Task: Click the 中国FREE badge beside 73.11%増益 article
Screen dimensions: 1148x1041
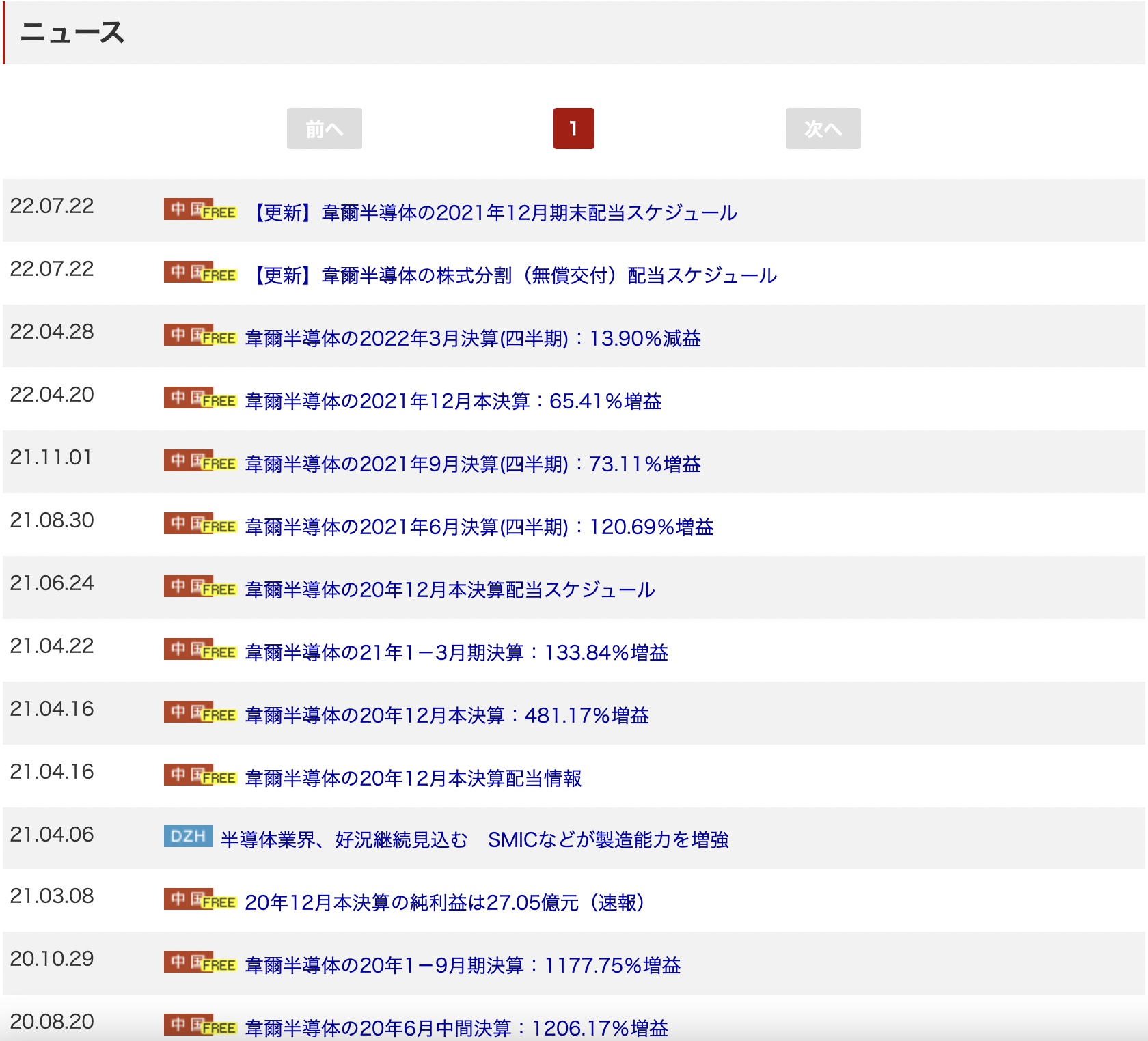Action: tap(200, 461)
